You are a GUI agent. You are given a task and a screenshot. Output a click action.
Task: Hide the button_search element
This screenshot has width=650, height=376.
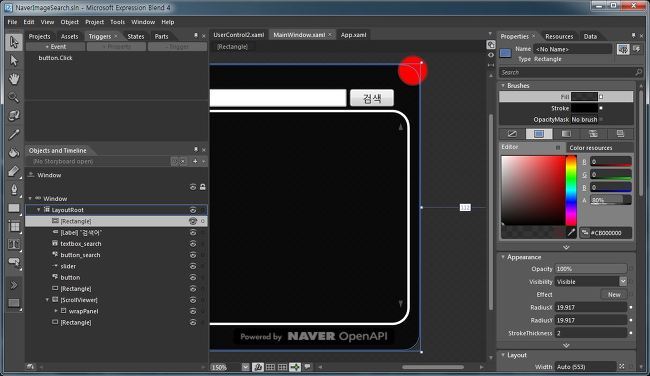click(193, 255)
